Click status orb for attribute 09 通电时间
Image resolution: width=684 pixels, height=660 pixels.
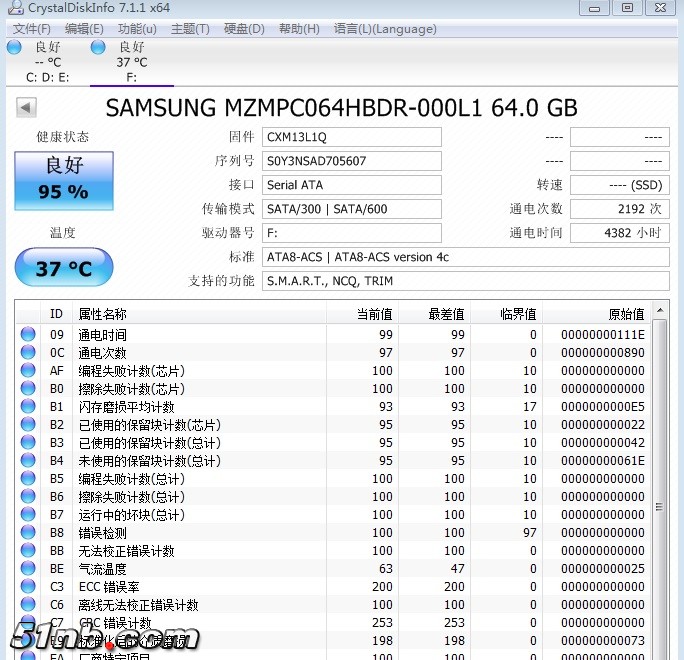(x=28, y=335)
